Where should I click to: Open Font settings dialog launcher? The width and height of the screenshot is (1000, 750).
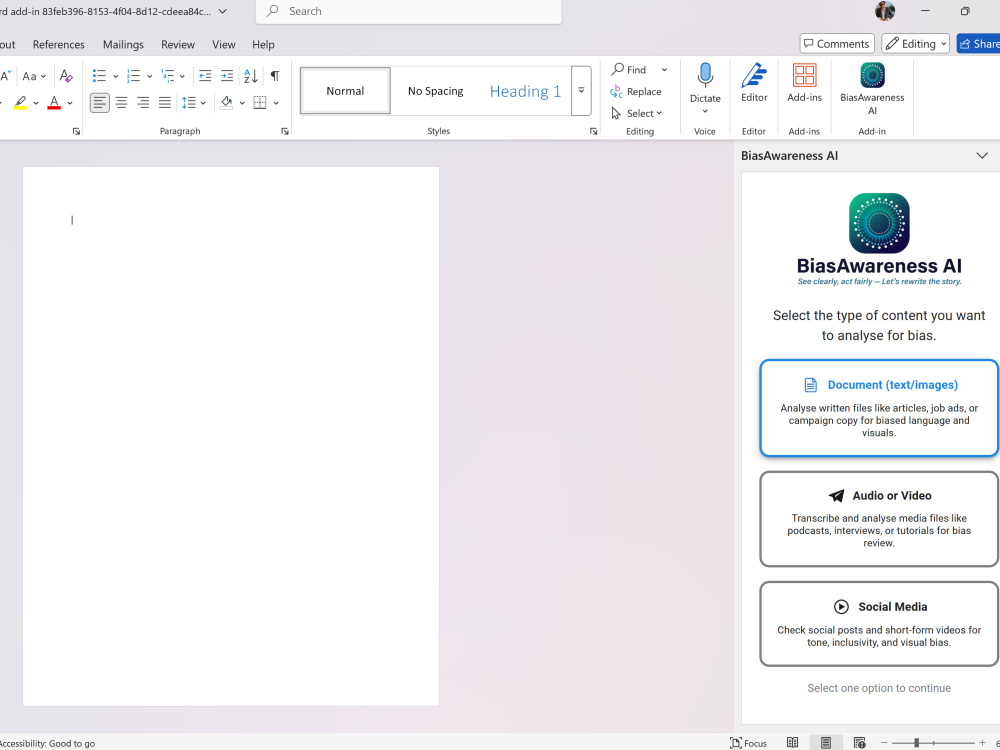(76, 131)
